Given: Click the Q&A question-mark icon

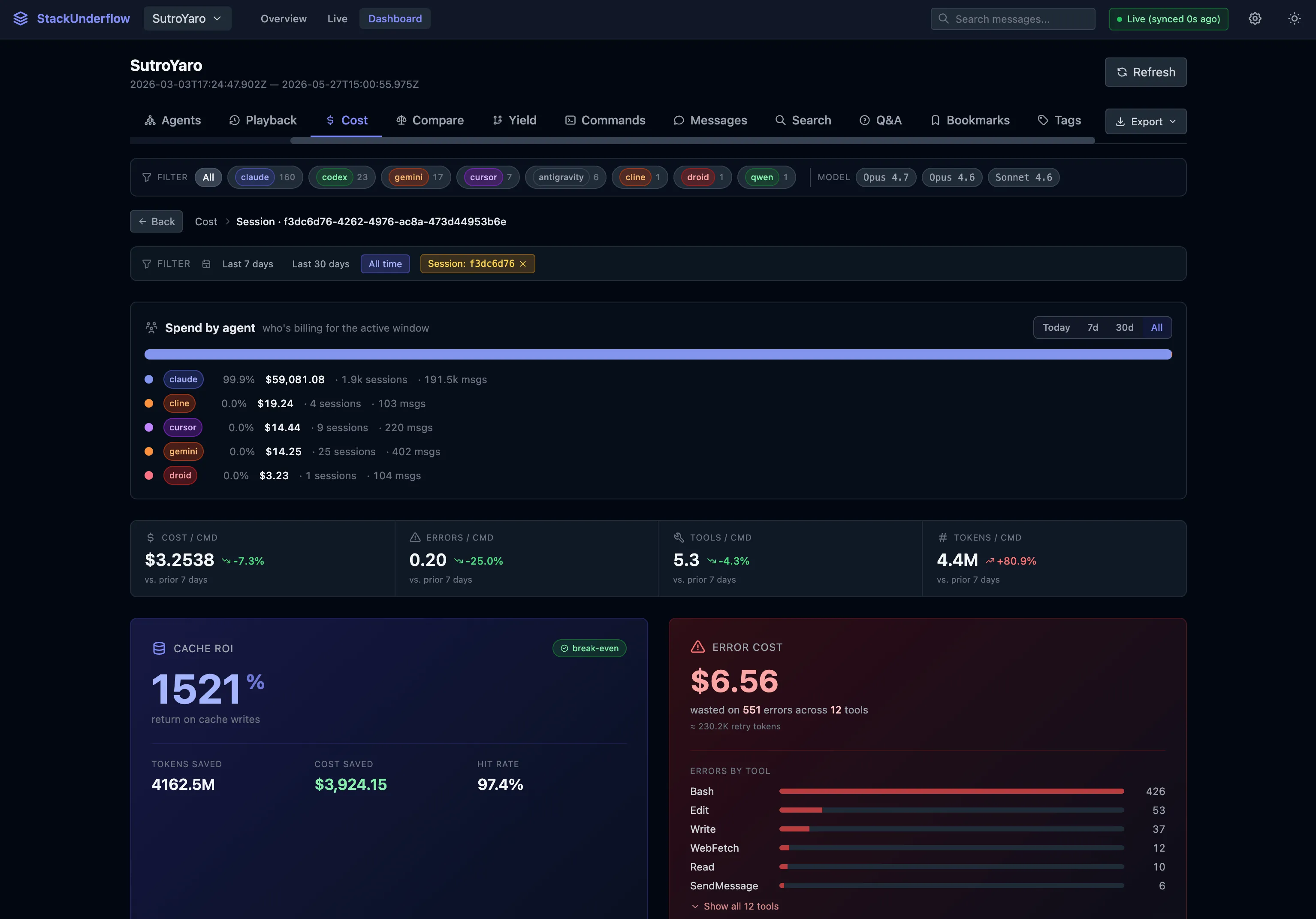Looking at the screenshot, I should tap(864, 121).
